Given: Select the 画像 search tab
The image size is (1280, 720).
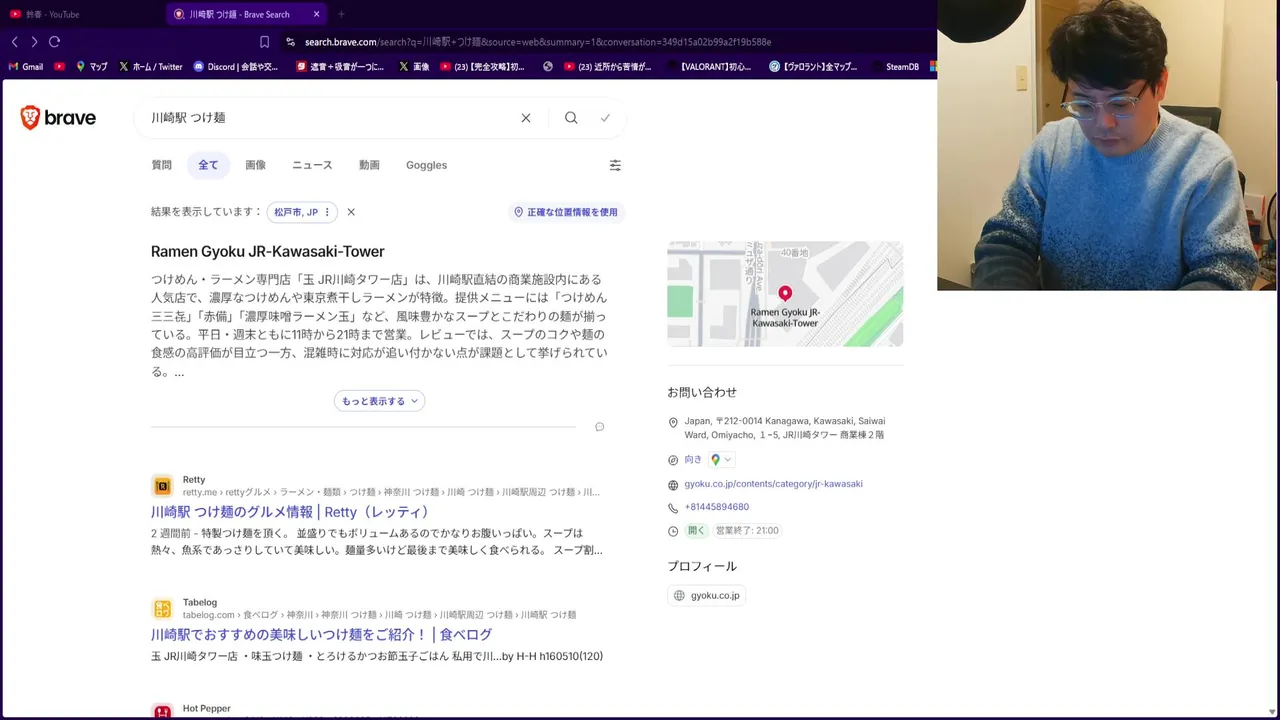Looking at the screenshot, I should point(256,165).
